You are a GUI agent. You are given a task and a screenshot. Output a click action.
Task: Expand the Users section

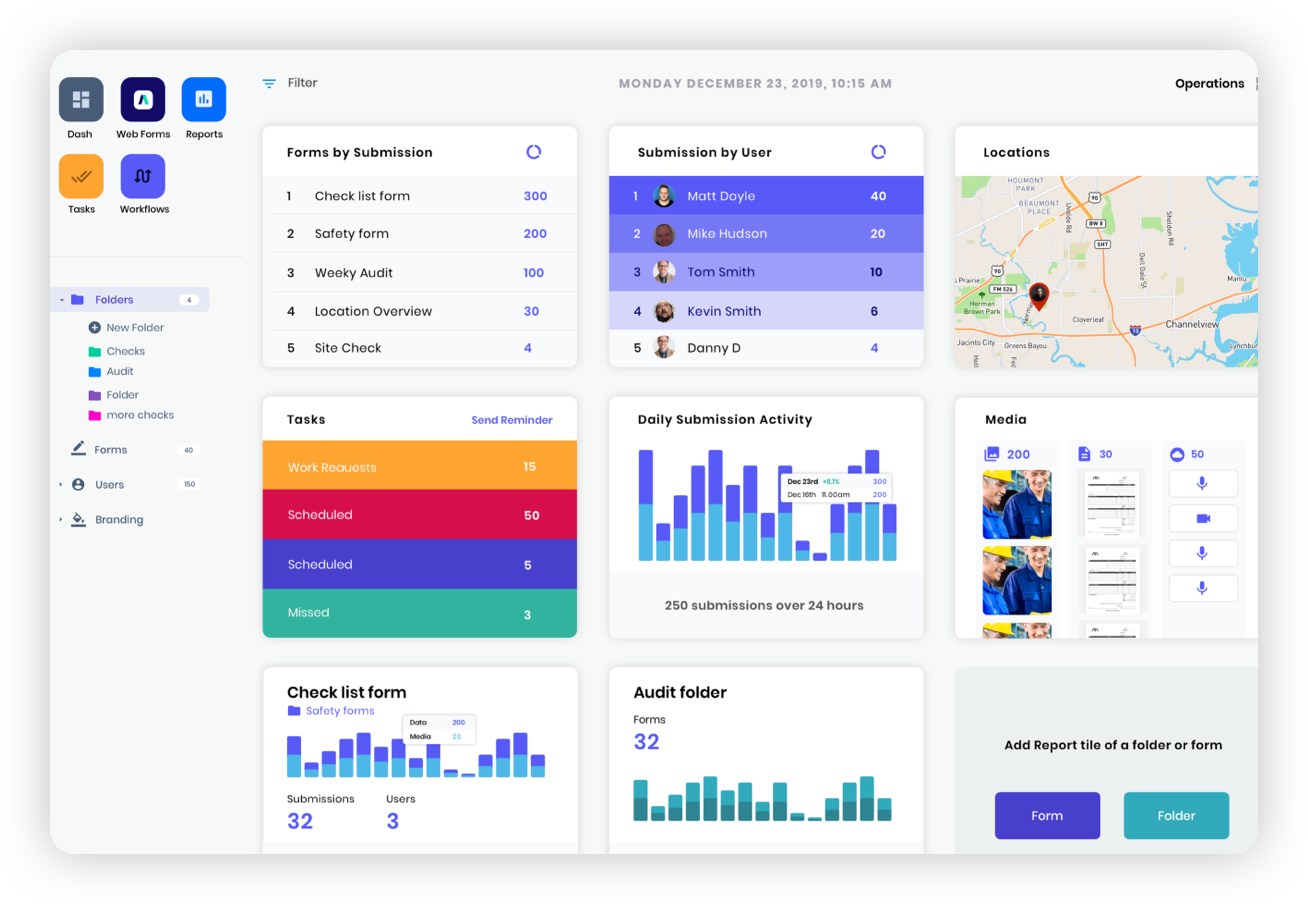pyautogui.click(x=62, y=484)
